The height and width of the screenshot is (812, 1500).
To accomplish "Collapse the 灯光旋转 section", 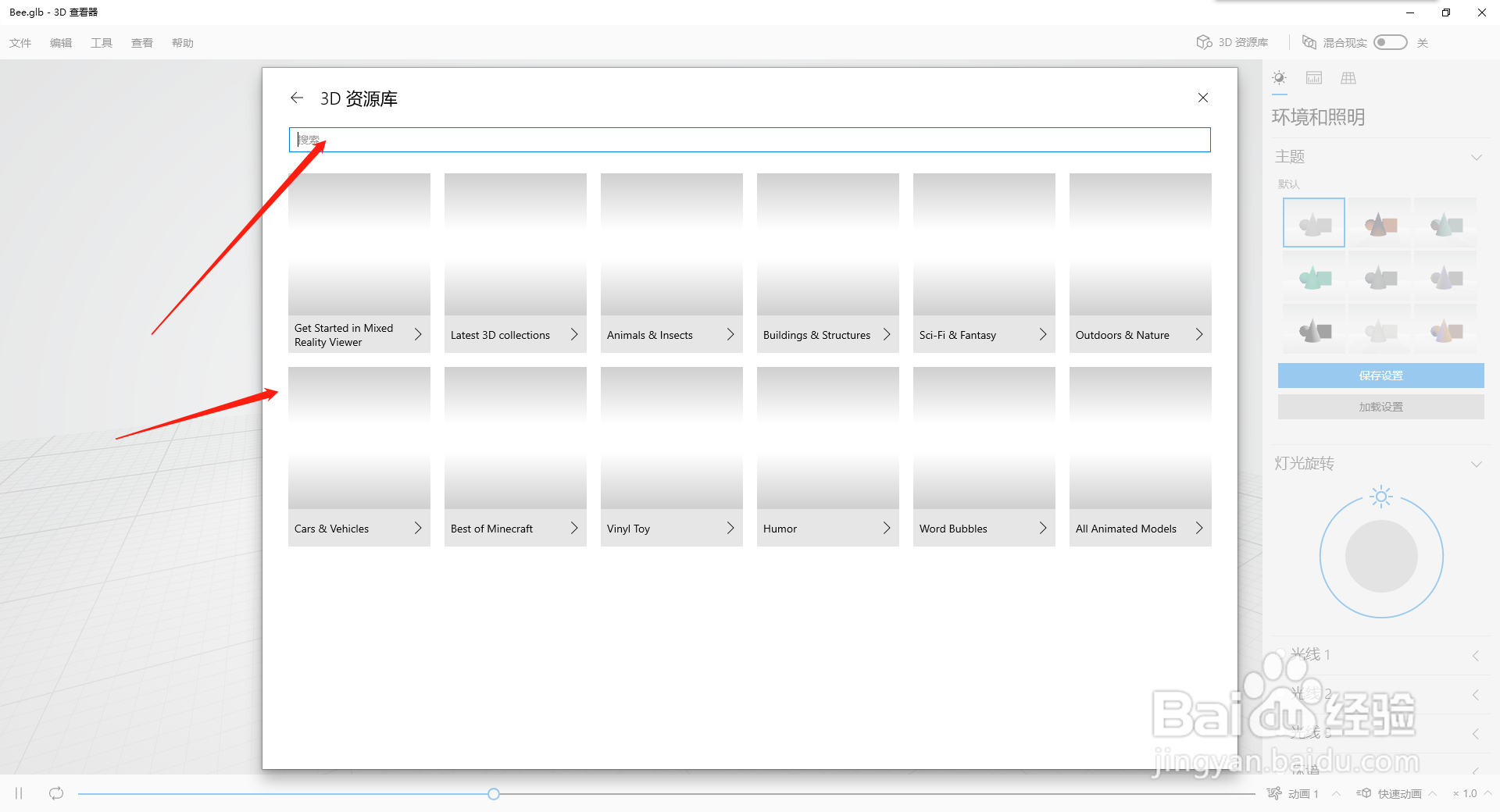I will pos(1477,464).
